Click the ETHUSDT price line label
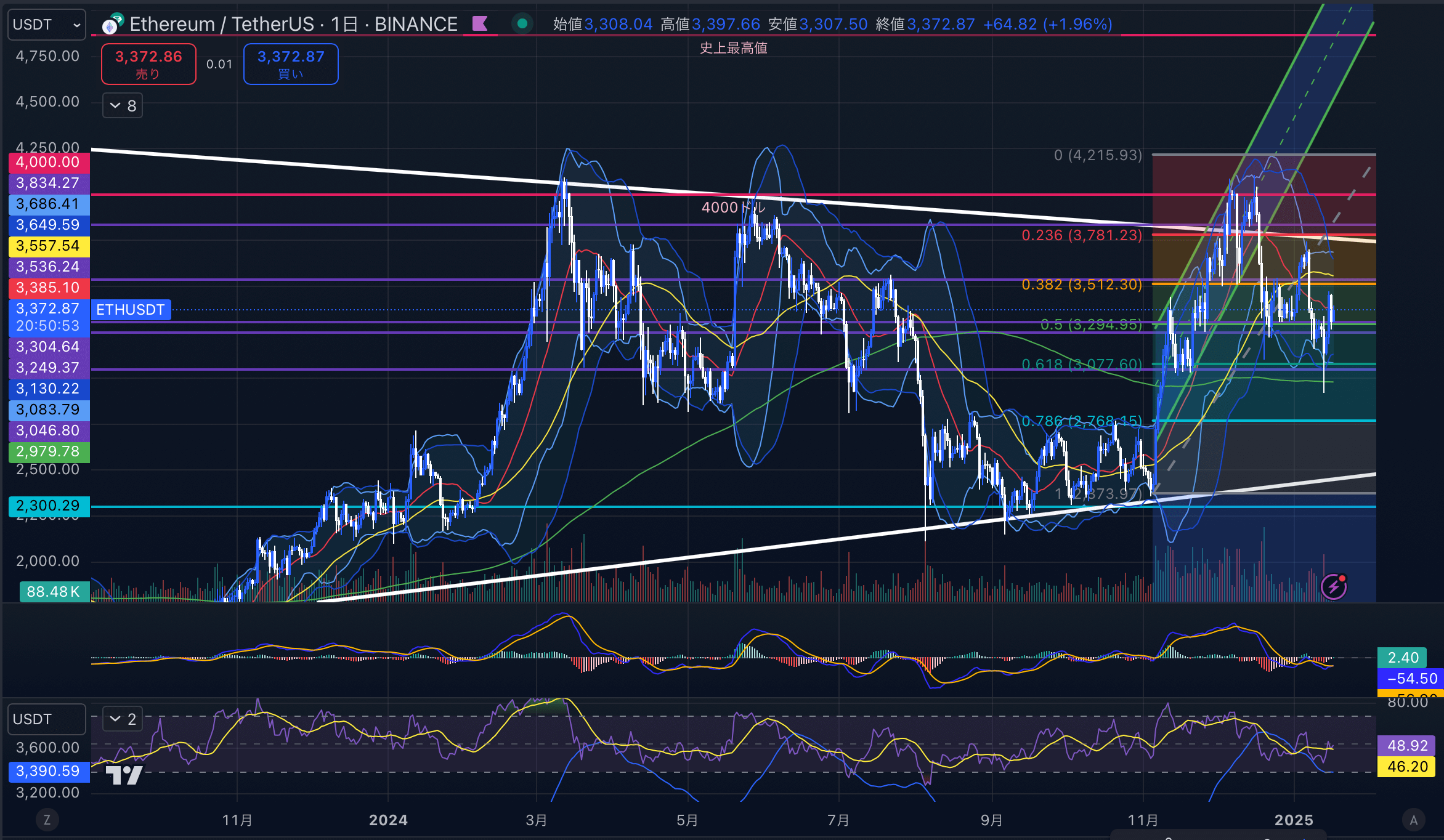This screenshot has height=840, width=1444. coord(131,310)
